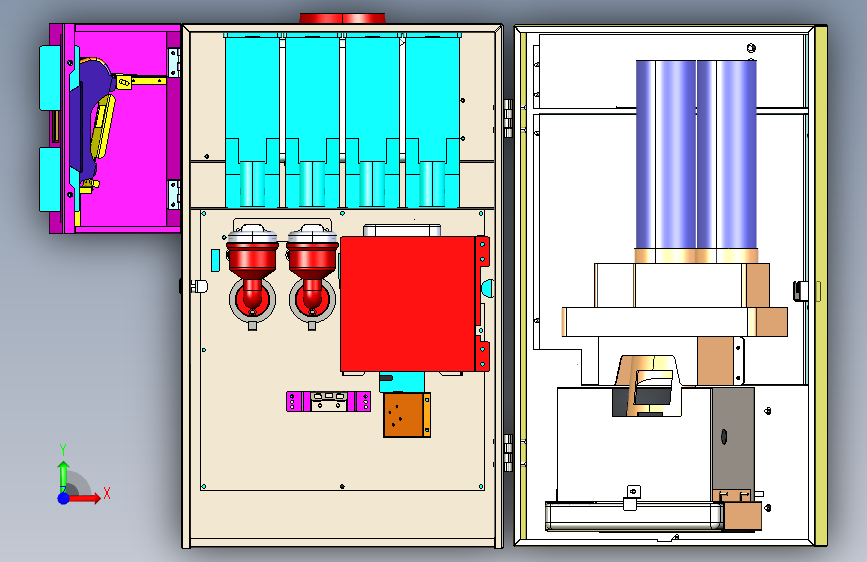Screen dimensions: 867x562
Task: Pick the orange box below the red unit
Action: click(407, 415)
